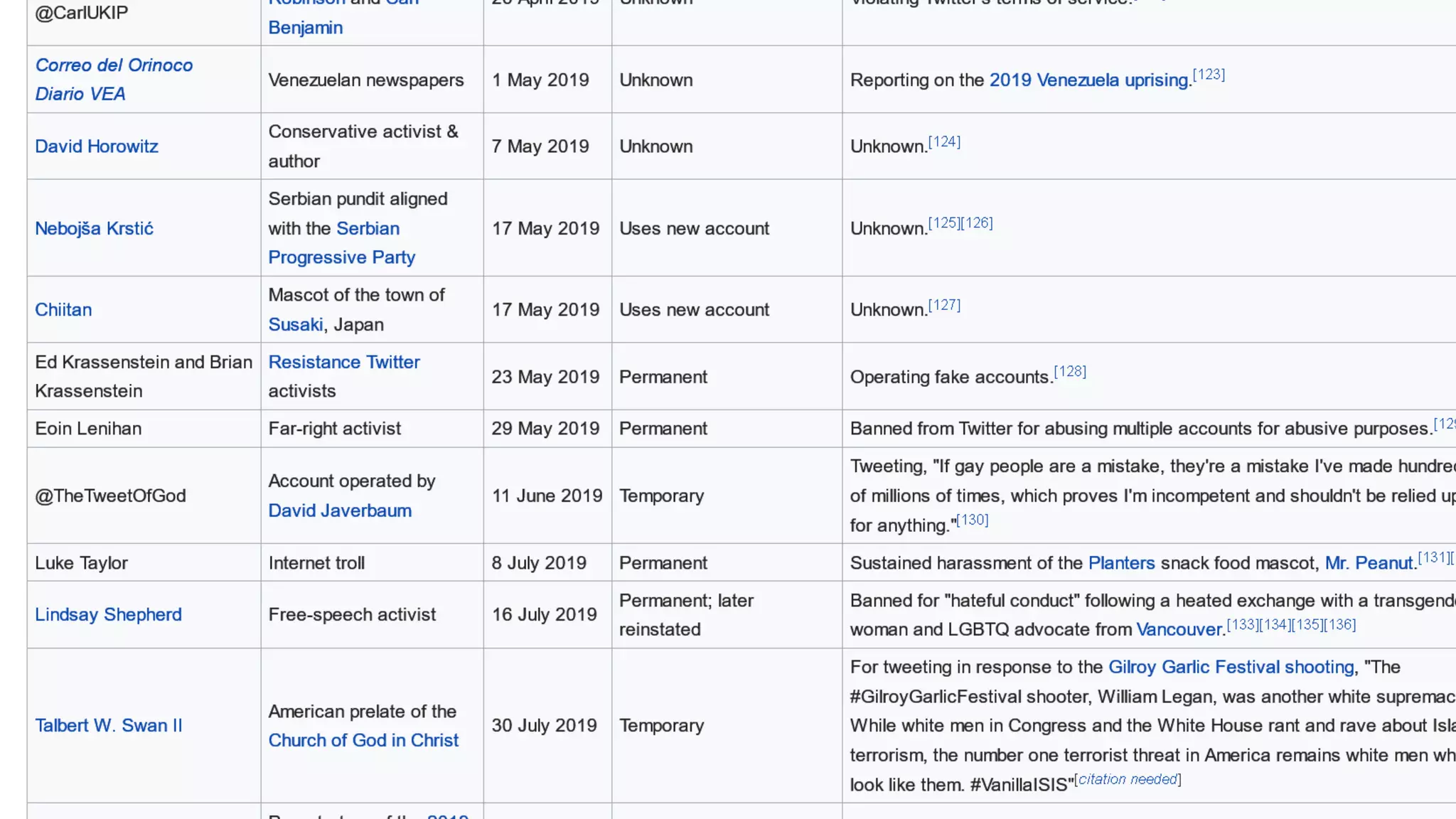The height and width of the screenshot is (819, 1456).
Task: Open the Correo del Orinoco link
Action: (114, 65)
